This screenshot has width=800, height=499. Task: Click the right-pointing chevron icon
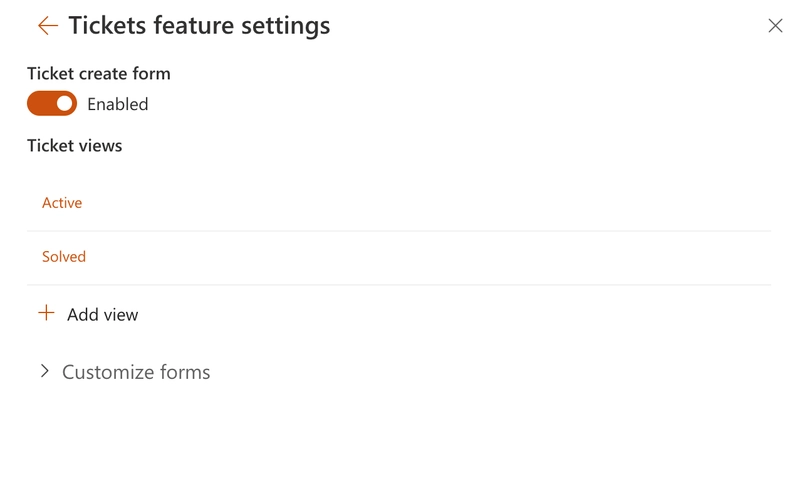tap(44, 371)
